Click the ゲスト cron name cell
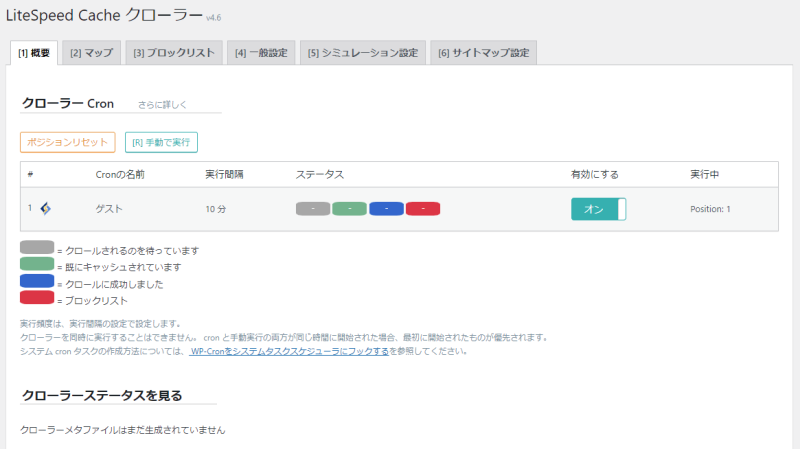The image size is (800, 449). click(109, 209)
